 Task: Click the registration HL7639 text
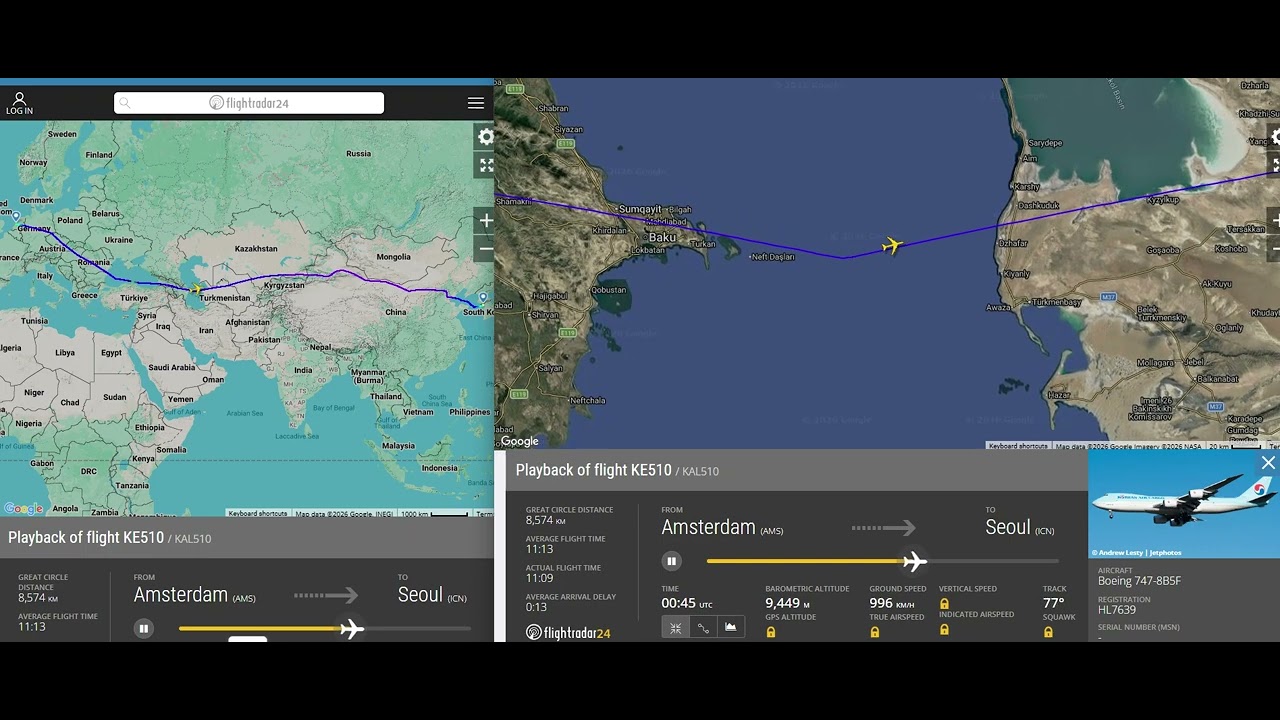click(x=1116, y=610)
